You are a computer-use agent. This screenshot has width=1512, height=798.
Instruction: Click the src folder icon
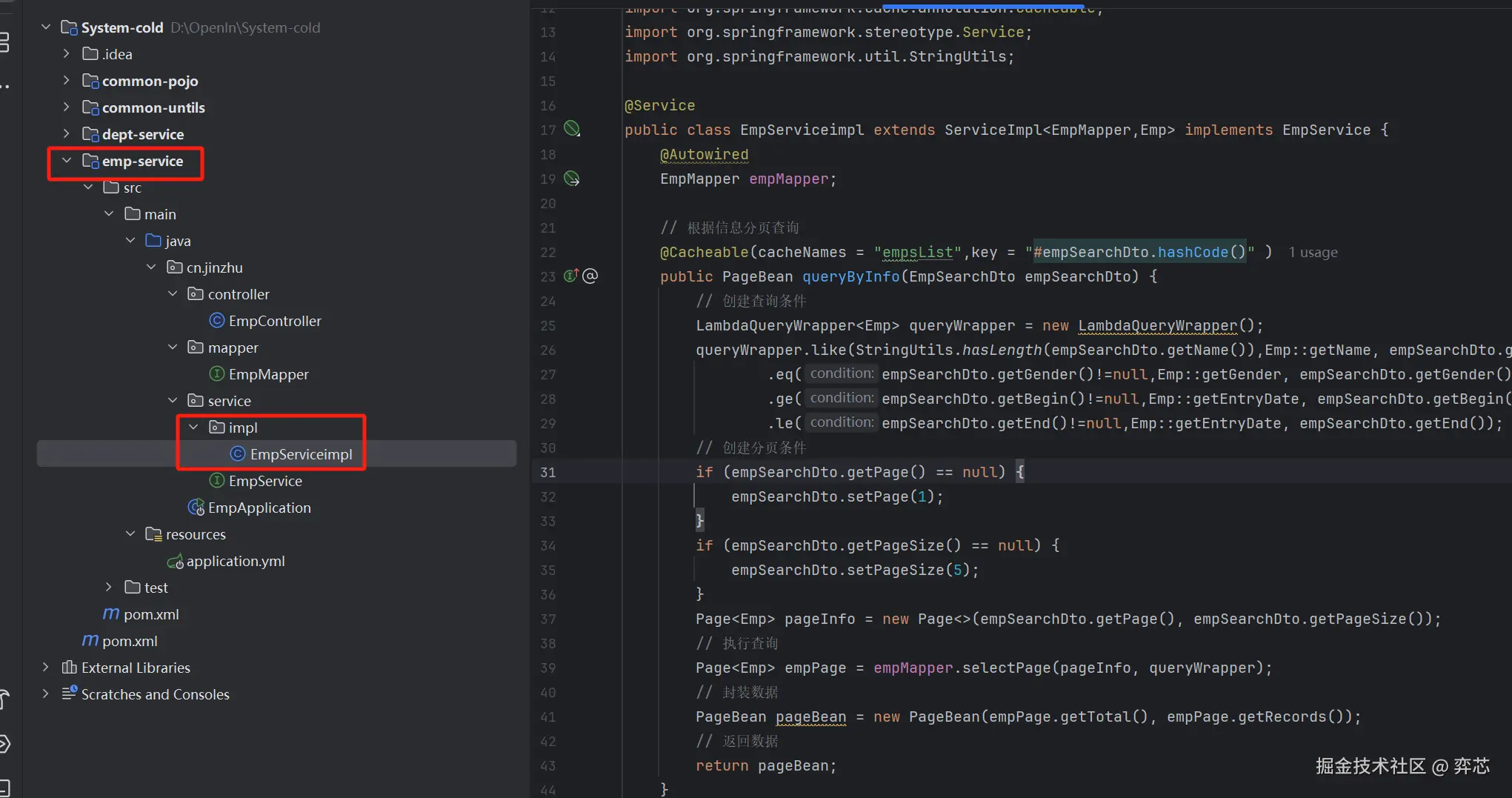pos(111,187)
